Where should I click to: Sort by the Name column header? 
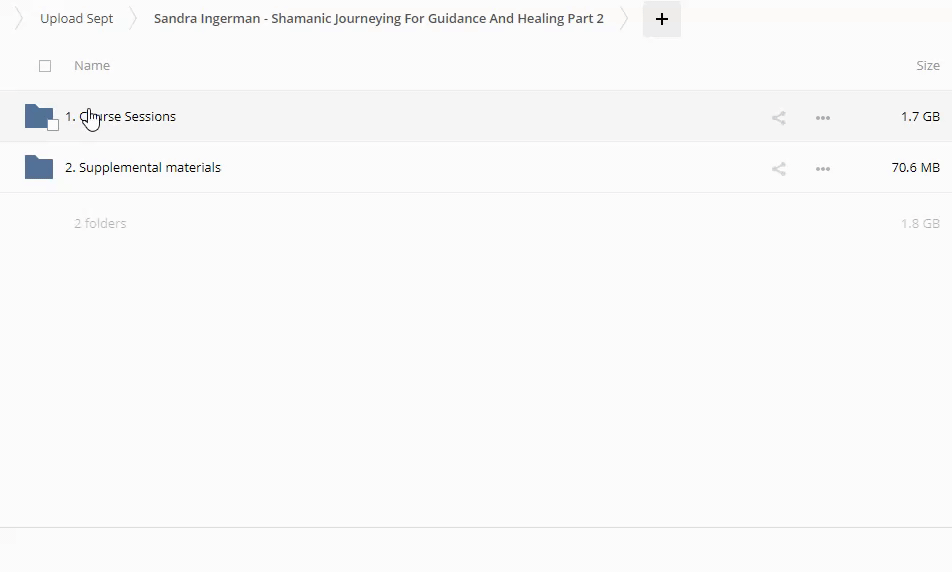click(x=92, y=66)
